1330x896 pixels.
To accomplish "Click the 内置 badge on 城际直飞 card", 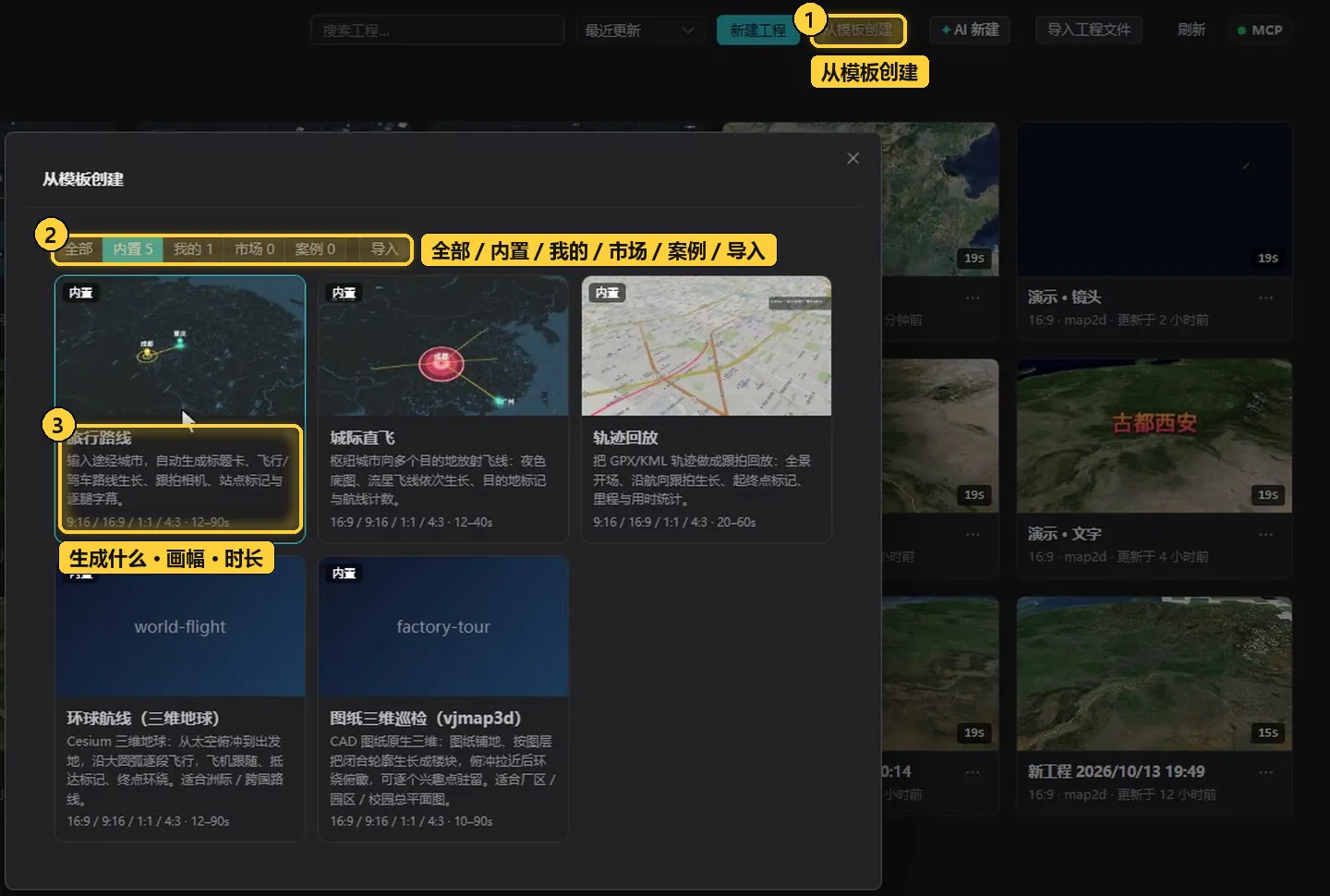I will click(x=345, y=293).
